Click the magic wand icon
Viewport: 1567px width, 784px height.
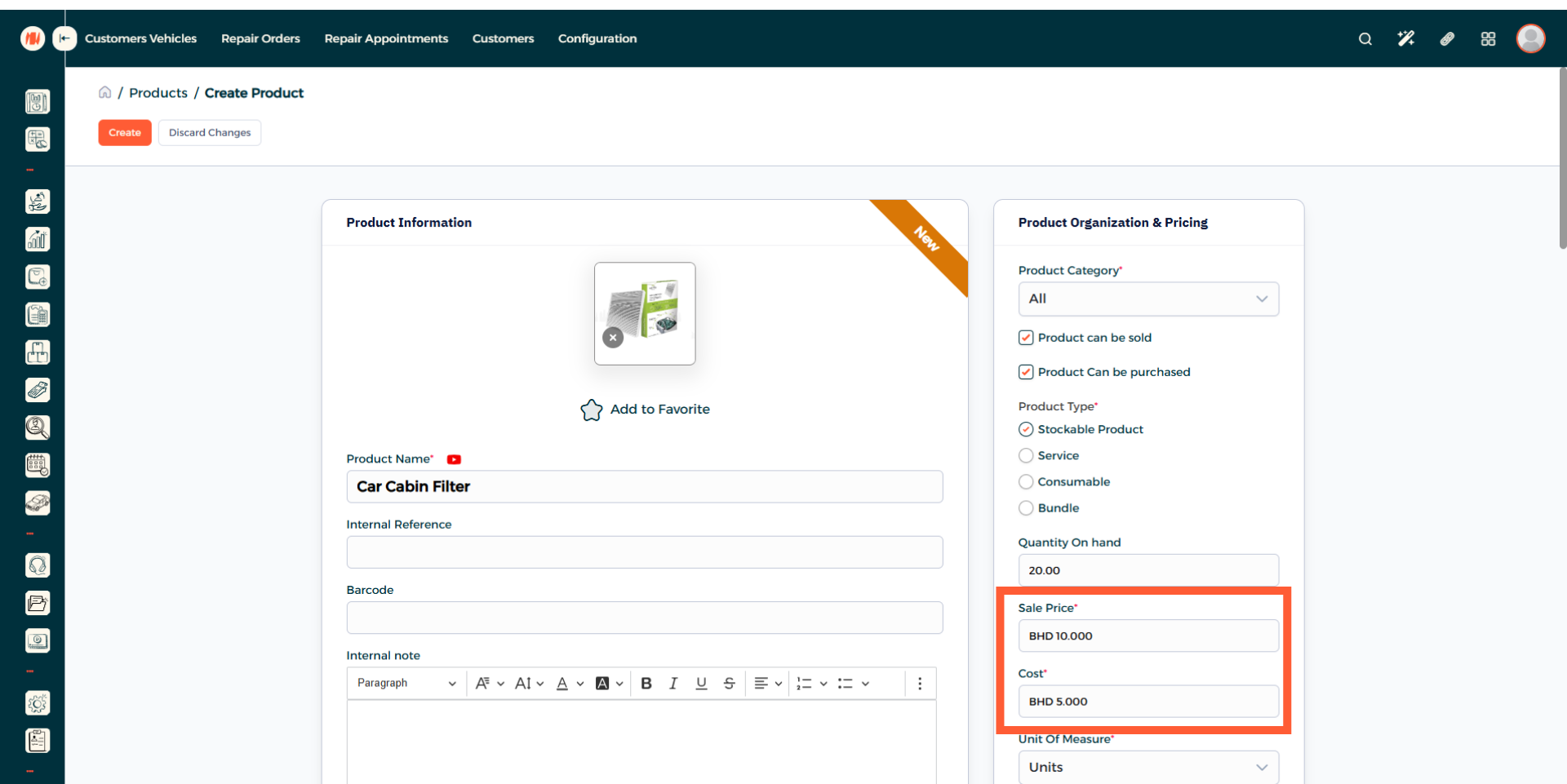pyautogui.click(x=1405, y=39)
